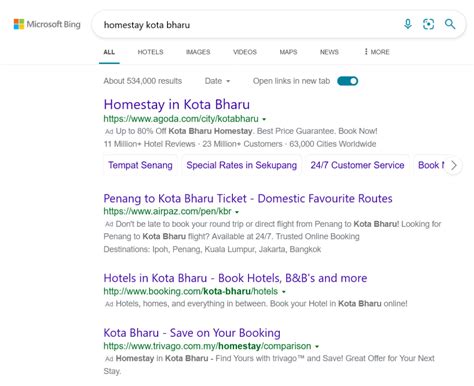The height and width of the screenshot is (386, 474).
Task: Click the Tempat Senang sitelink
Action: tap(140, 165)
